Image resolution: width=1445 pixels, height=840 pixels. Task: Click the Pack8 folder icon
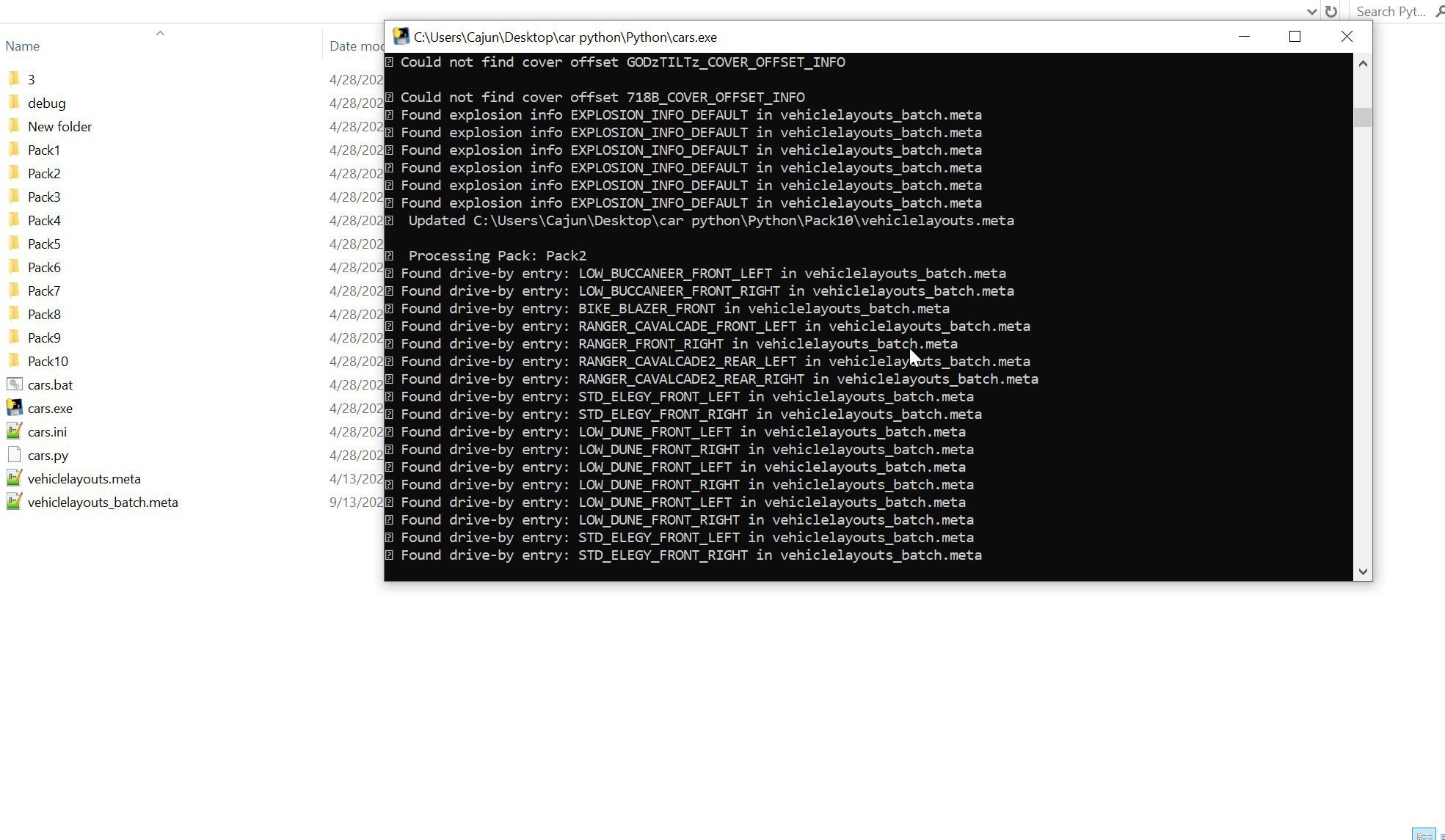[x=14, y=314]
